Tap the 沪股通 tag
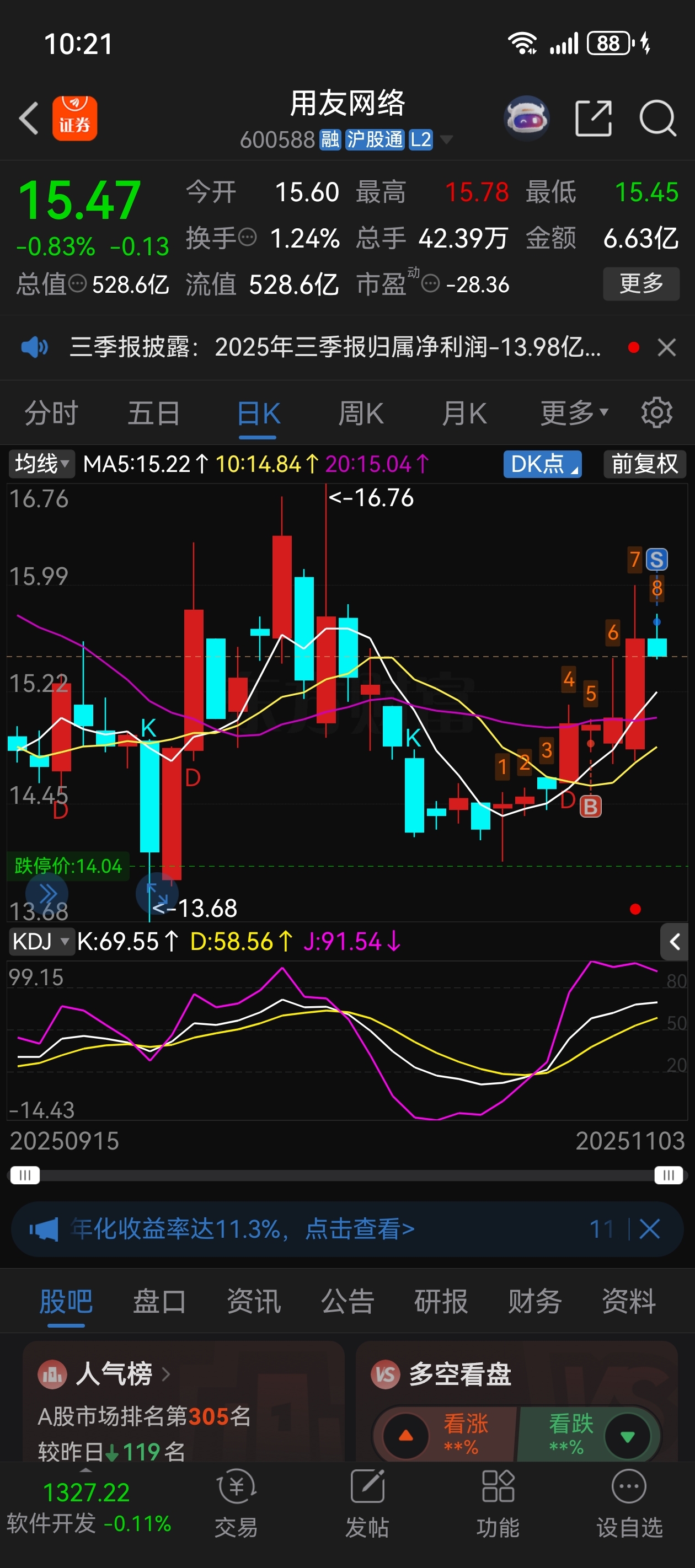Screen dimensions: 695x1568 click(375, 139)
